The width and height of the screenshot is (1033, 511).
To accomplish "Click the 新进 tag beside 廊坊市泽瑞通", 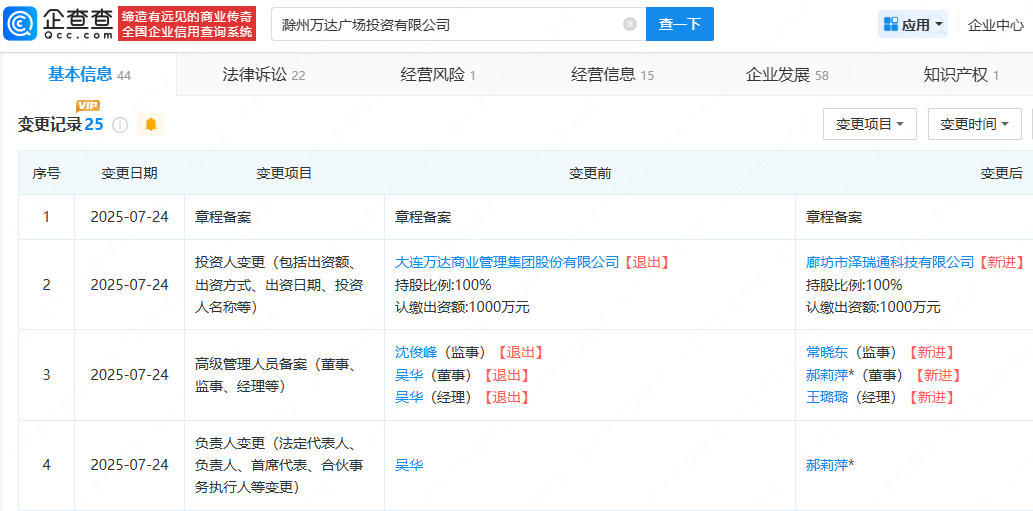I will pos(1001,262).
